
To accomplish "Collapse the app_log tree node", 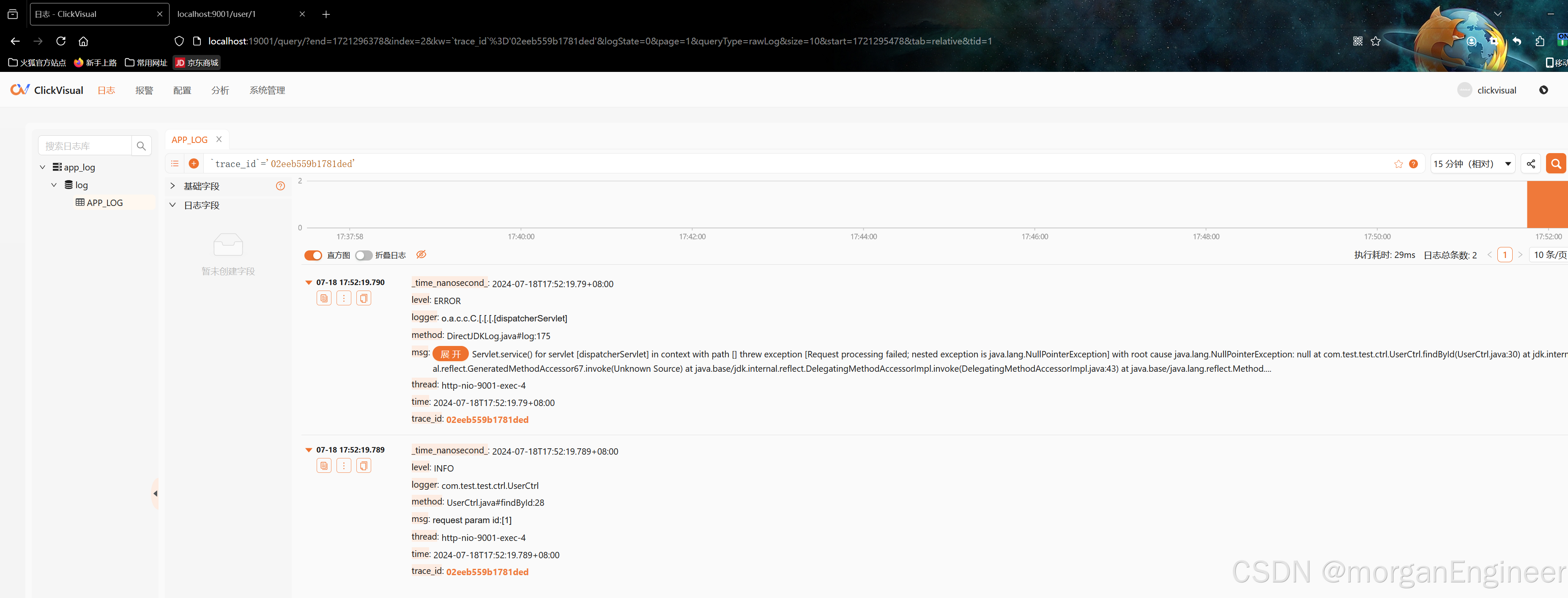I will click(43, 167).
